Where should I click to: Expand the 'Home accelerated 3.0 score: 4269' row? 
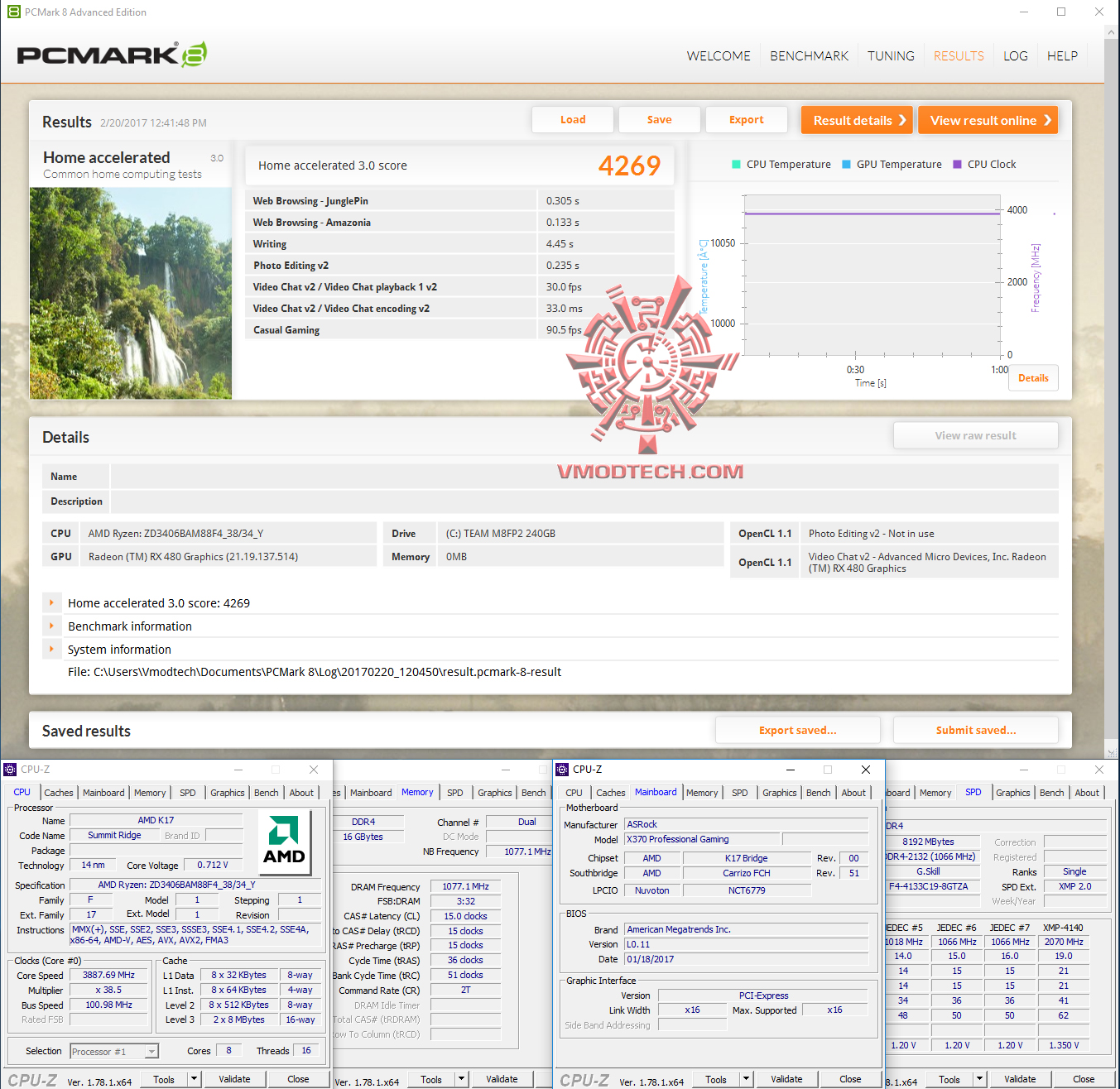pos(51,603)
